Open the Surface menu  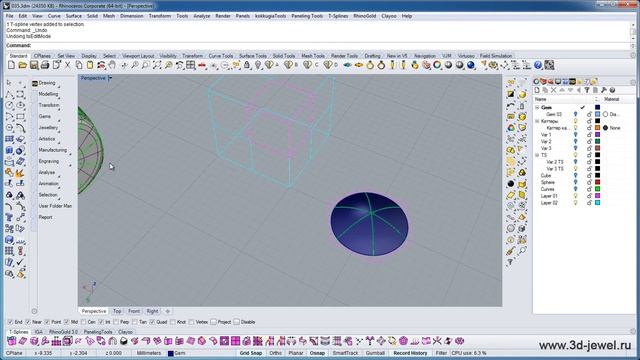point(73,16)
